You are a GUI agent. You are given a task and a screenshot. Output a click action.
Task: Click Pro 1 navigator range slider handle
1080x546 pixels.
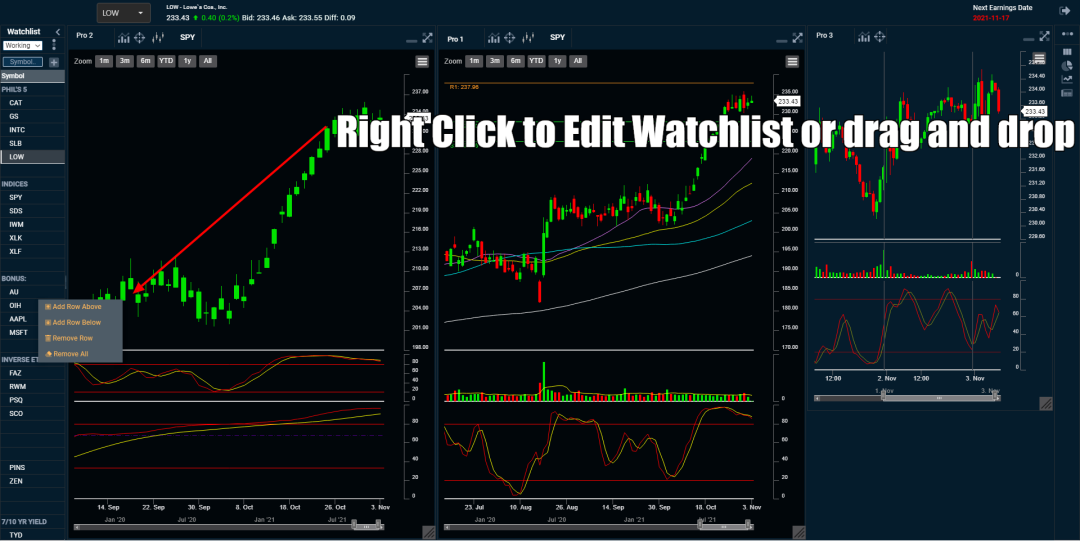pos(726,527)
